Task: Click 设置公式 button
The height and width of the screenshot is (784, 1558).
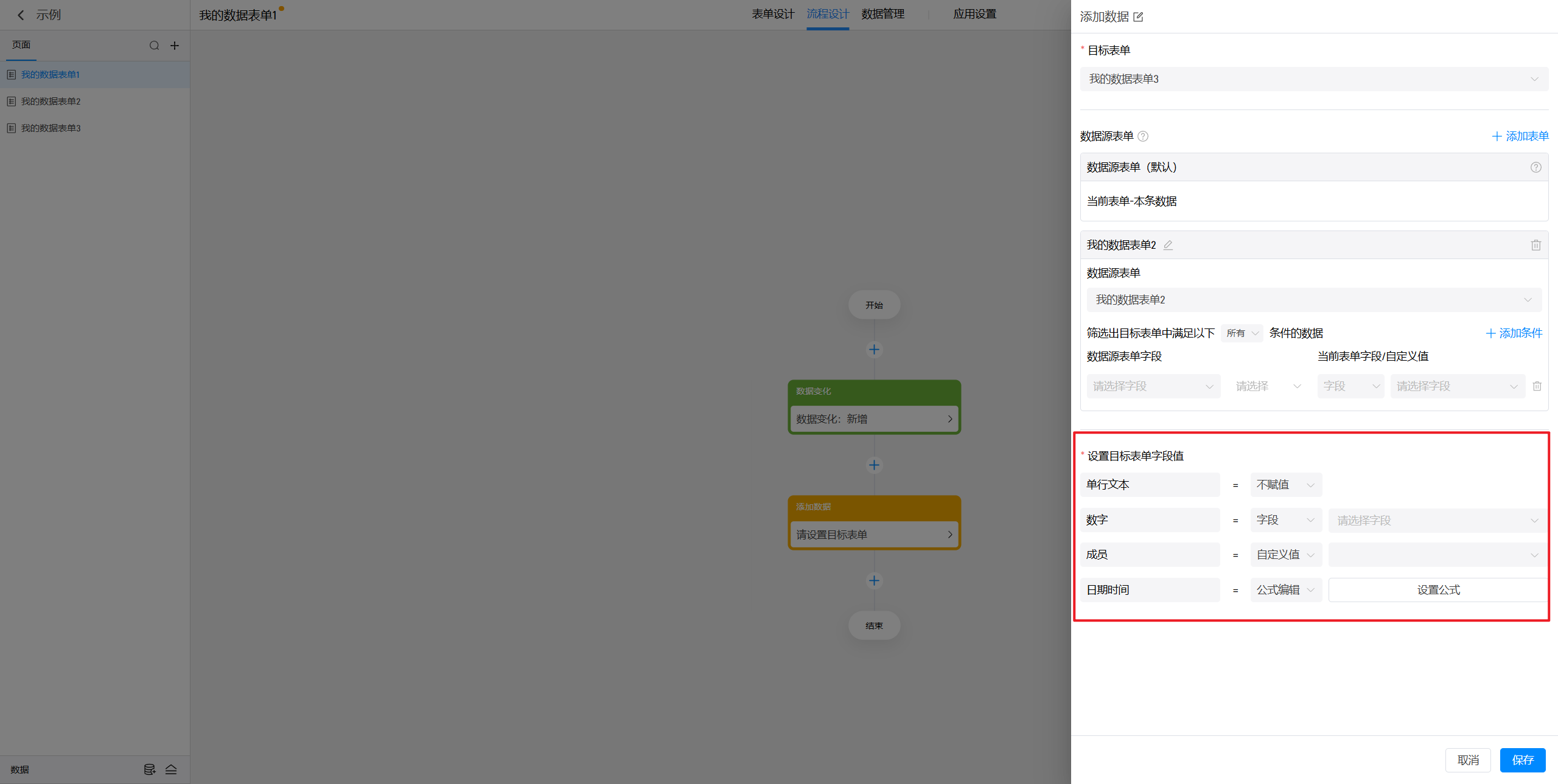Action: 1438,590
